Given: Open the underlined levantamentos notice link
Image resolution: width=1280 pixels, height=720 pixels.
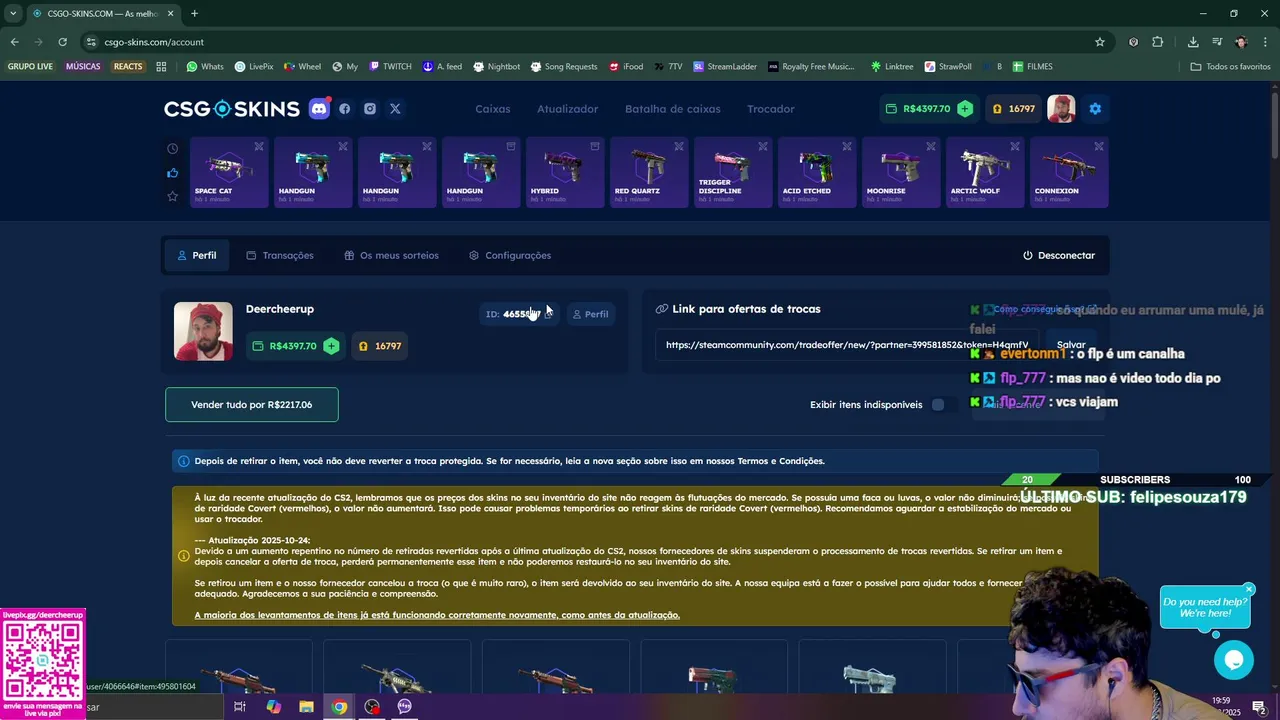Looking at the screenshot, I should [x=437, y=615].
